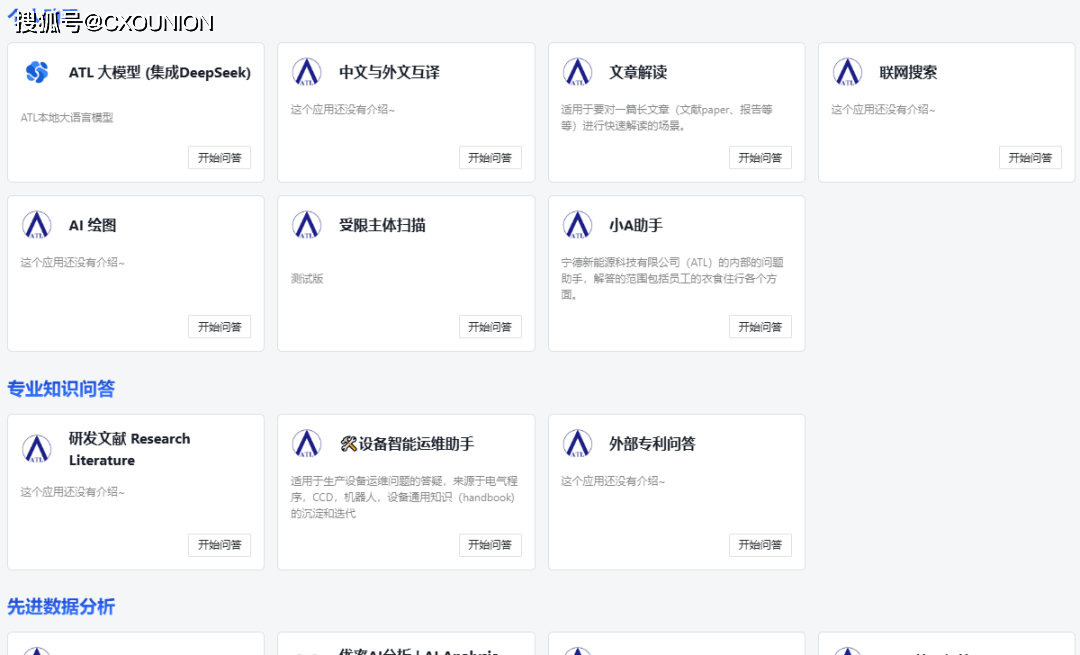The height and width of the screenshot is (655, 1080).
Task: Select the 专业知识问答 section heading
Action: point(61,389)
